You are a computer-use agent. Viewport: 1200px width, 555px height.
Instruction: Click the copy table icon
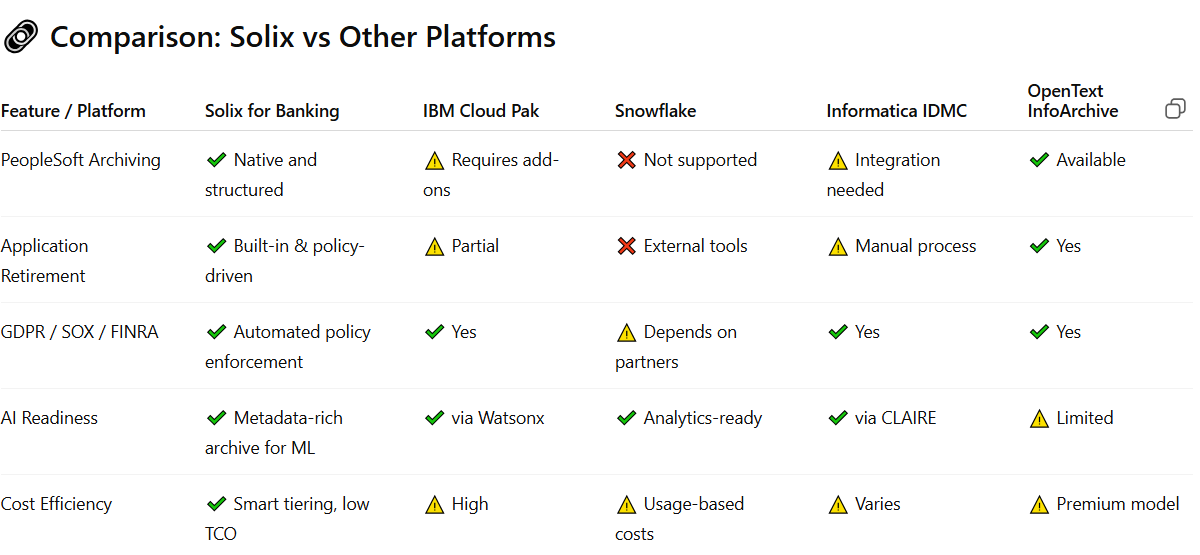(x=1176, y=109)
